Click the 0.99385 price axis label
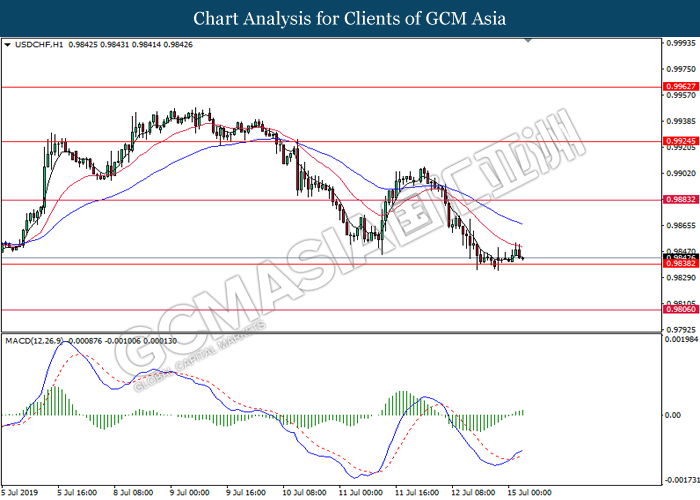The width and height of the screenshot is (700, 500). [681, 121]
